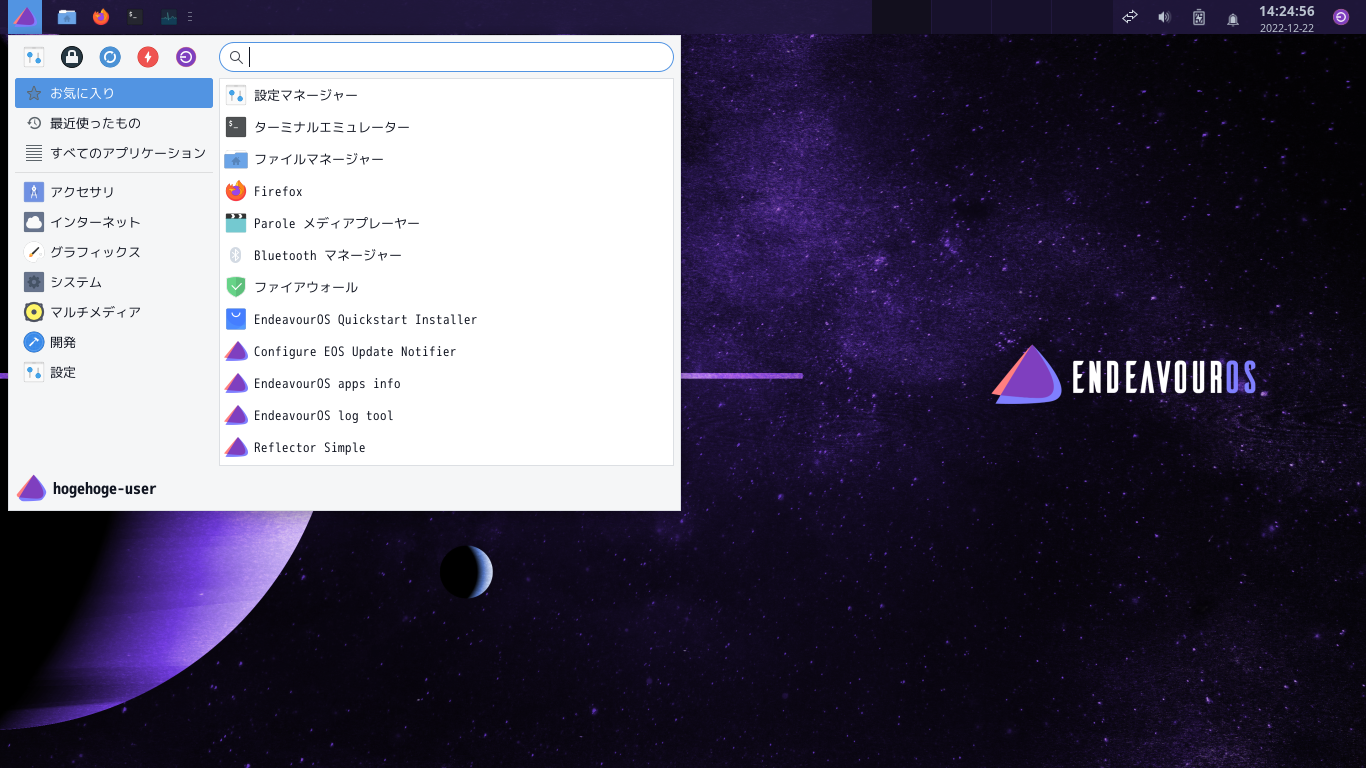The width and height of the screenshot is (1366, 768).
Task: Open the 設定 category in sidebar
Action: pyautogui.click(x=114, y=372)
